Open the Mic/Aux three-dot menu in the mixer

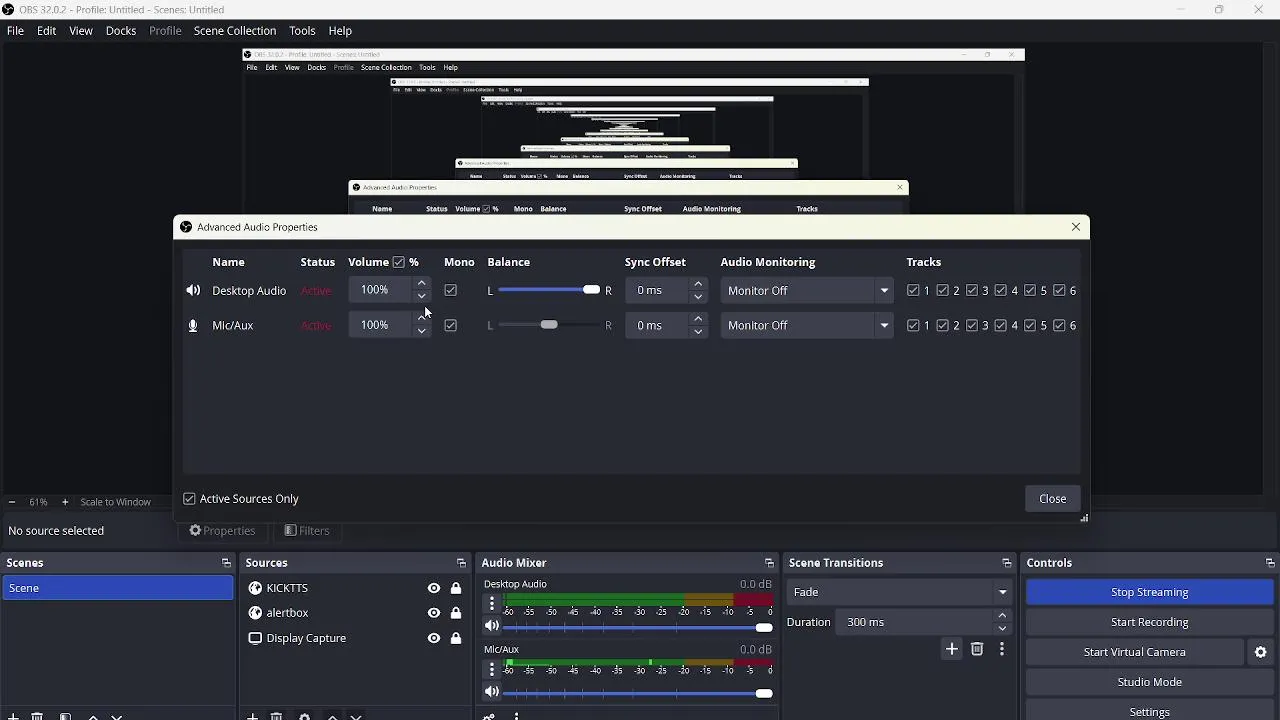(491, 670)
